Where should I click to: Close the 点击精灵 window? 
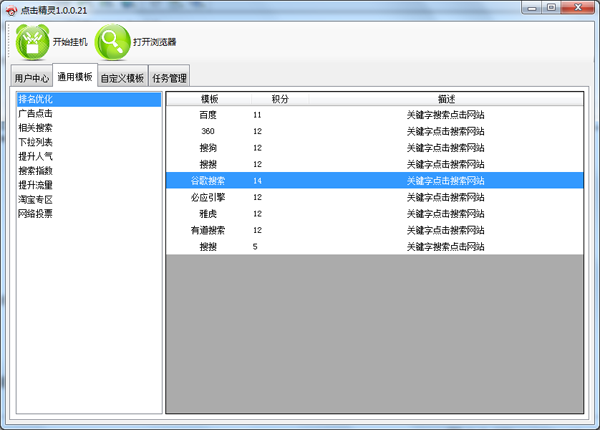(578, 8)
